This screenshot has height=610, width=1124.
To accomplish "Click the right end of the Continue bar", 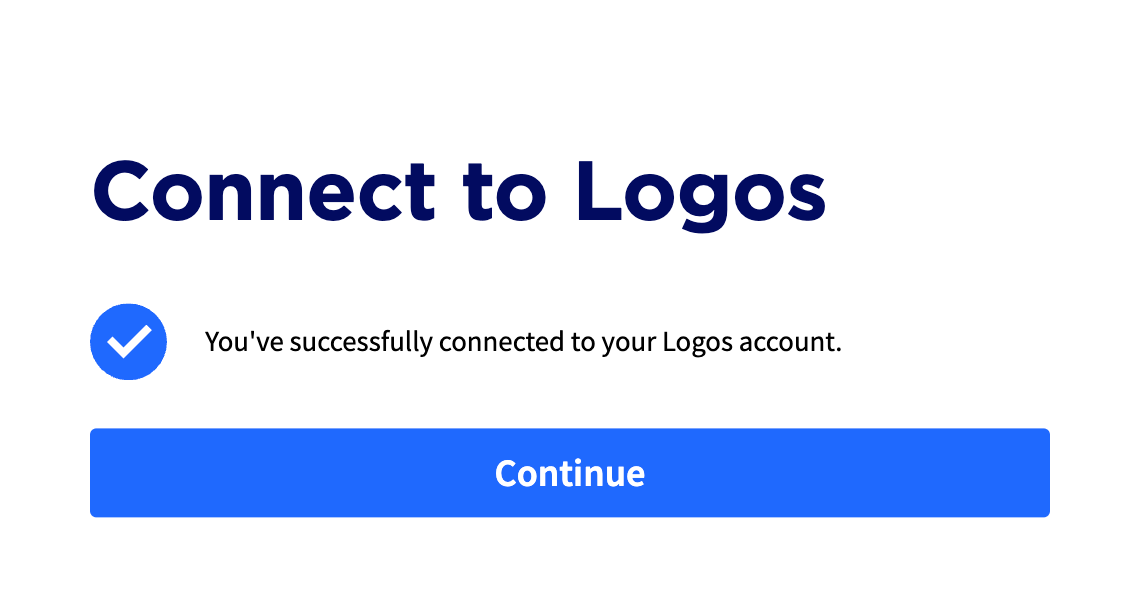I will [x=1025, y=472].
